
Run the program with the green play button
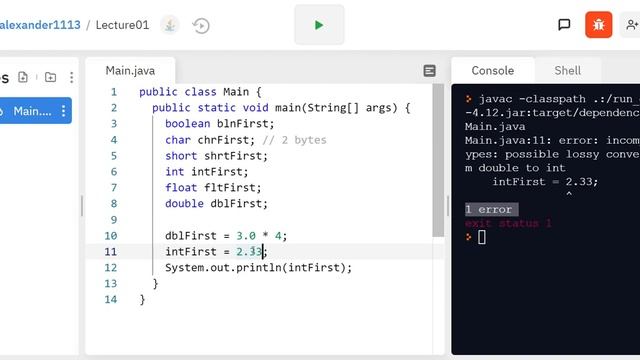point(319,25)
